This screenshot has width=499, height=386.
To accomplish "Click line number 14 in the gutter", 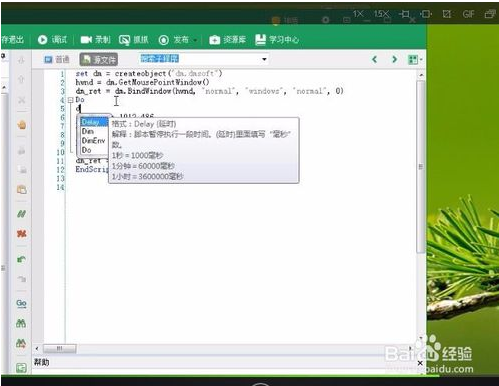I will (x=60, y=187).
